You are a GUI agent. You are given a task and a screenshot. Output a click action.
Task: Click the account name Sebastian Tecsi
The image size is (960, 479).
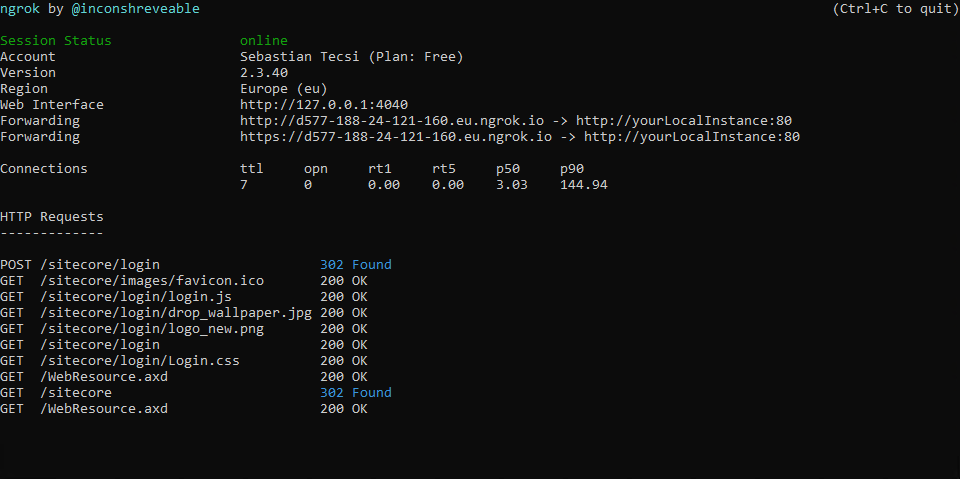300,57
